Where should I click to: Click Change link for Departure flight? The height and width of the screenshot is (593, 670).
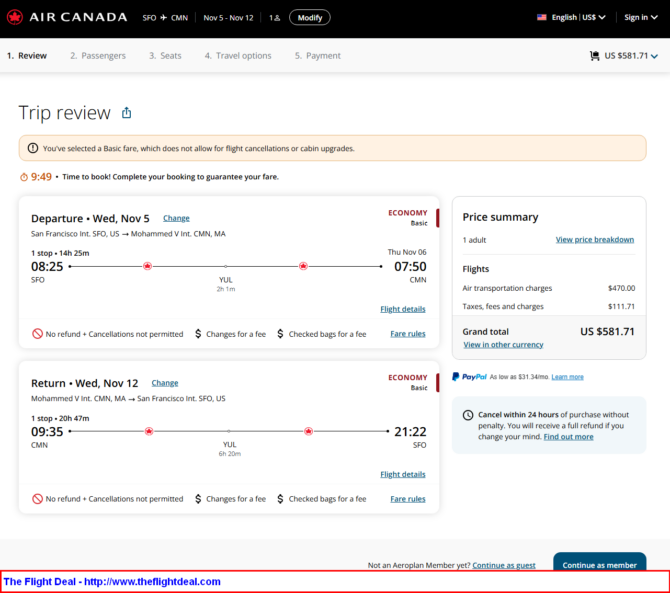[x=176, y=218]
